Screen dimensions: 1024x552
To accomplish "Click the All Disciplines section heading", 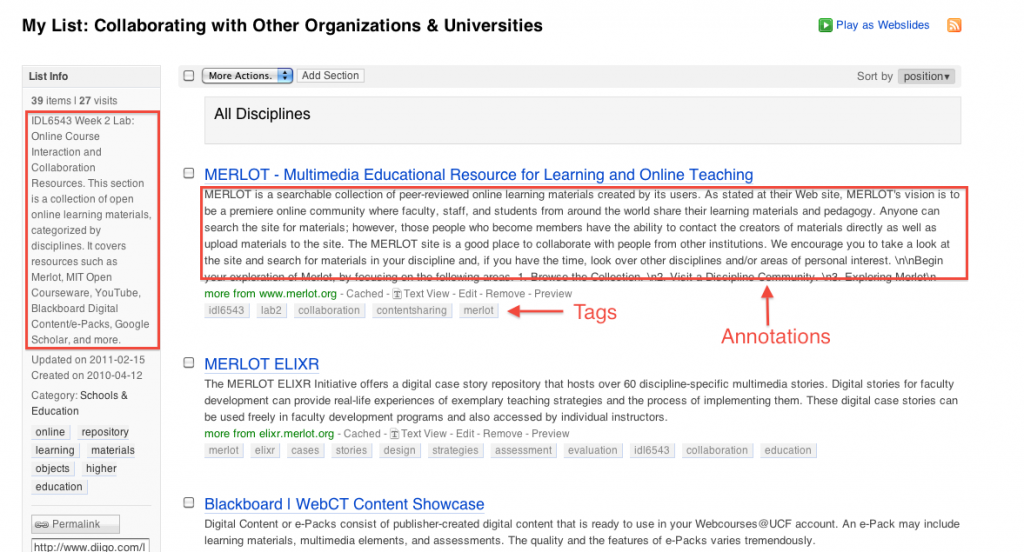I will [x=263, y=114].
